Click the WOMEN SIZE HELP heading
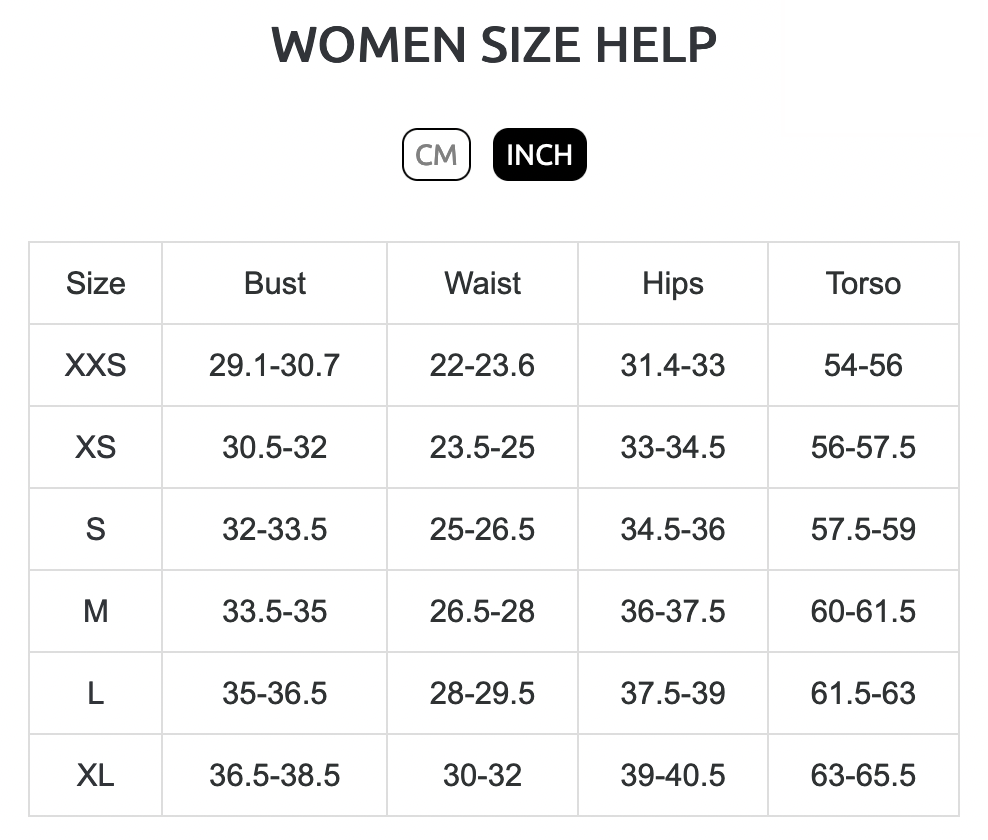This screenshot has height=840, width=988. tap(494, 45)
